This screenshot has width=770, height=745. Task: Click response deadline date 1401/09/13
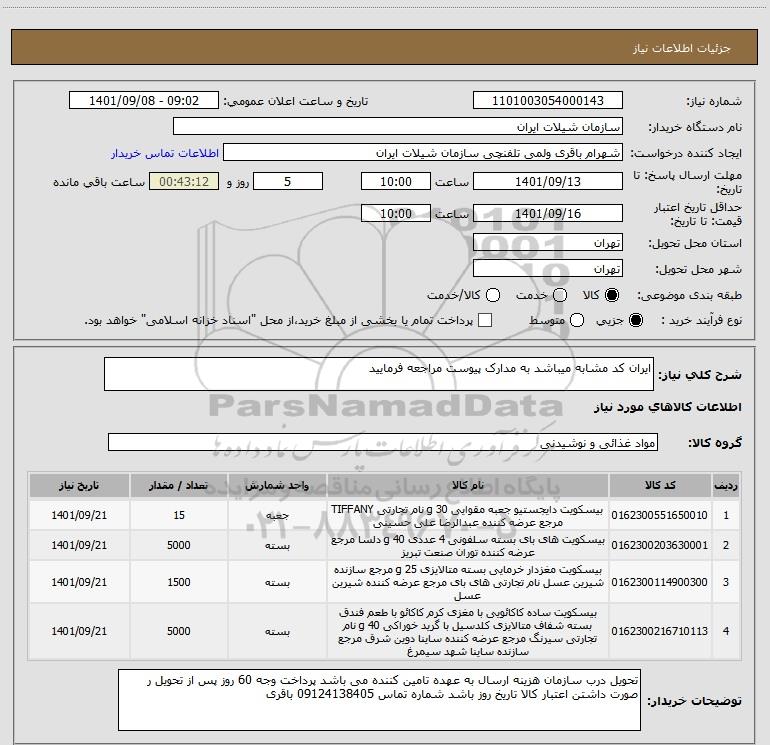coord(548,181)
